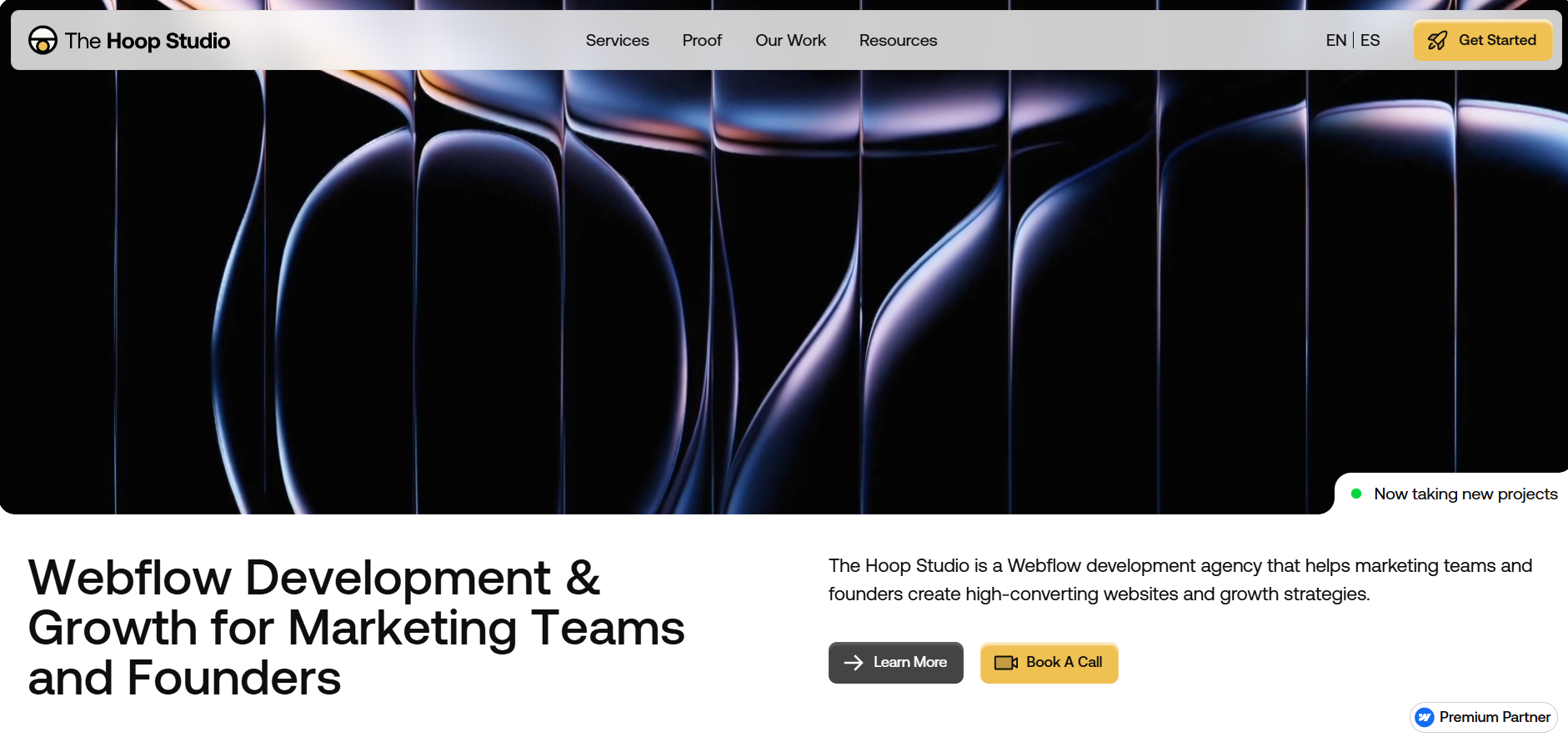The image size is (1568, 742).
Task: Click the Hoop Studio logo icon
Action: point(43,40)
